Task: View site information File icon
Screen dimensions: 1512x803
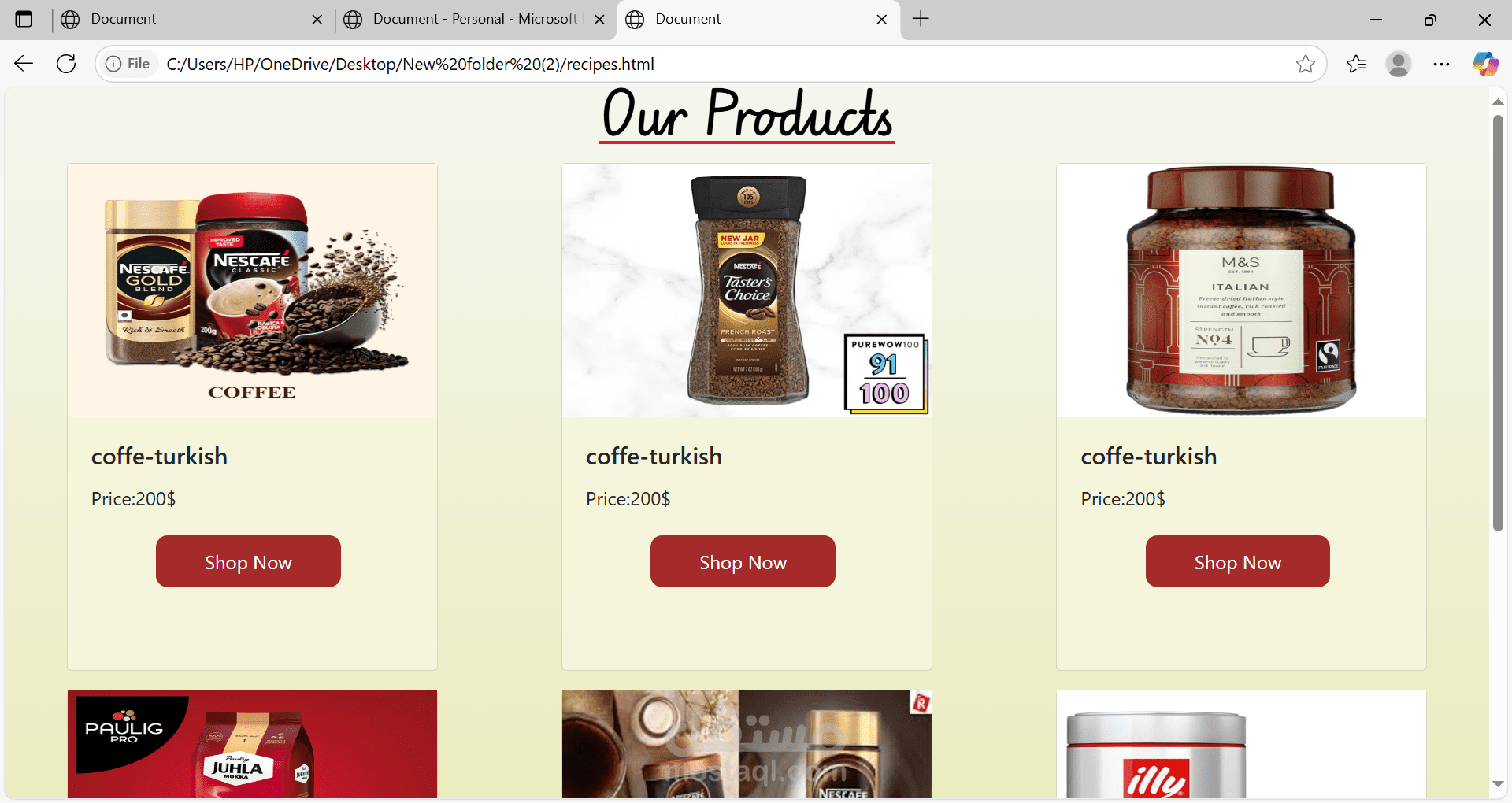Action: point(128,64)
